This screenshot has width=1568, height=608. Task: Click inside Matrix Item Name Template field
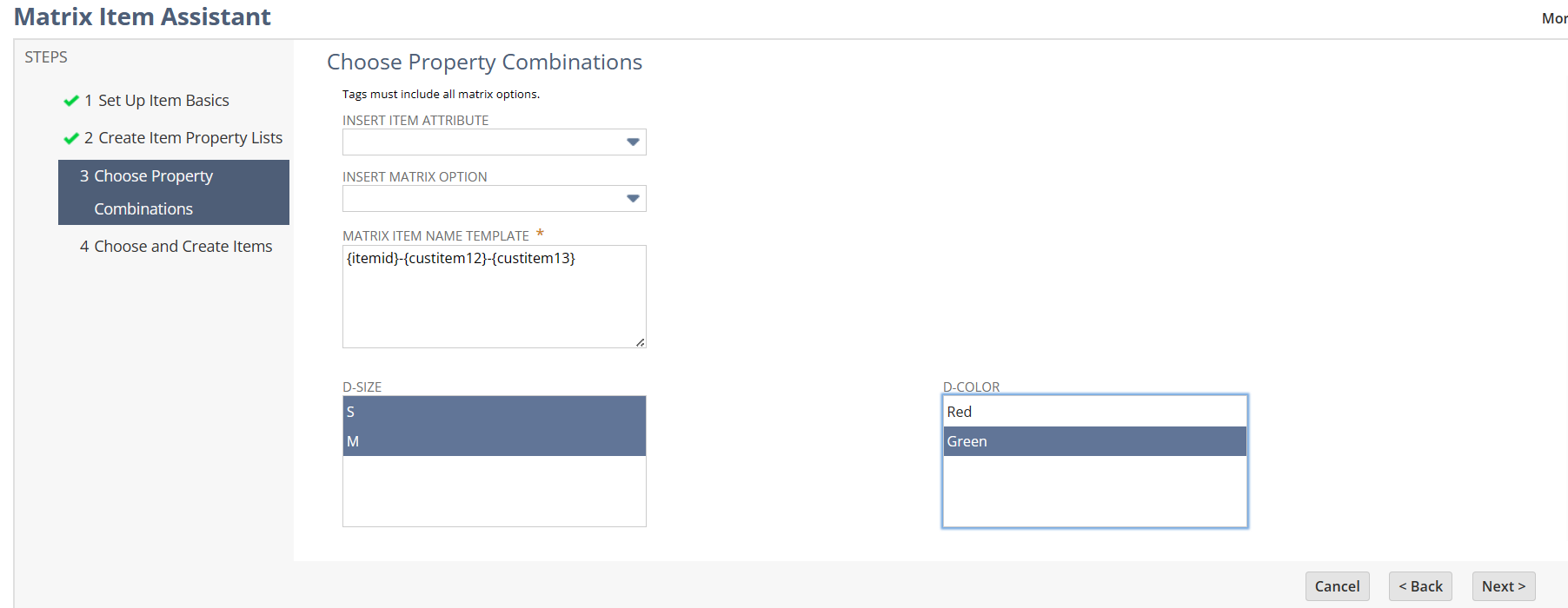click(494, 304)
